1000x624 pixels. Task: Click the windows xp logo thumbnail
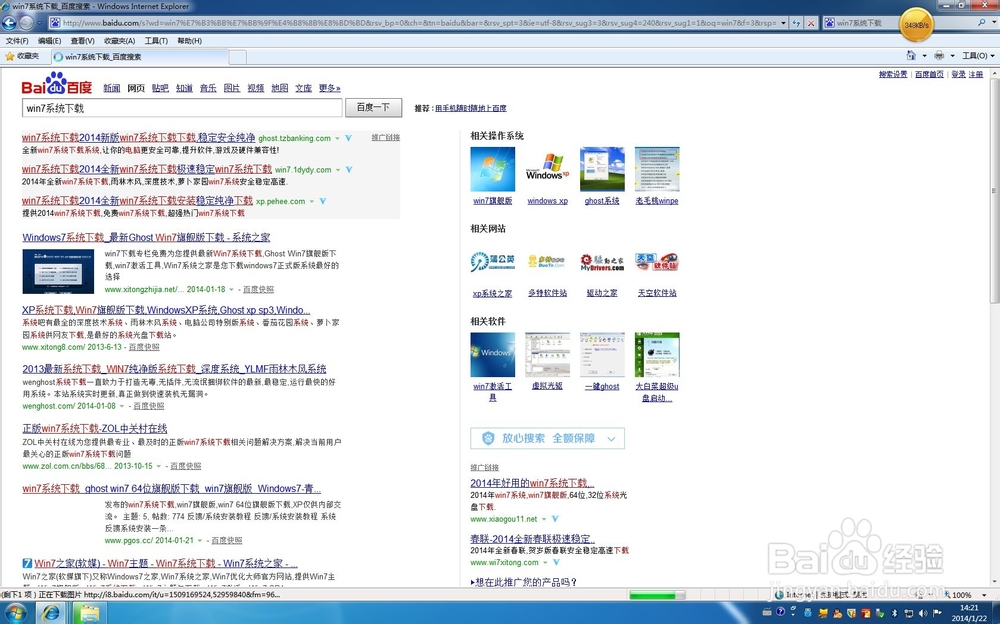click(x=547, y=169)
